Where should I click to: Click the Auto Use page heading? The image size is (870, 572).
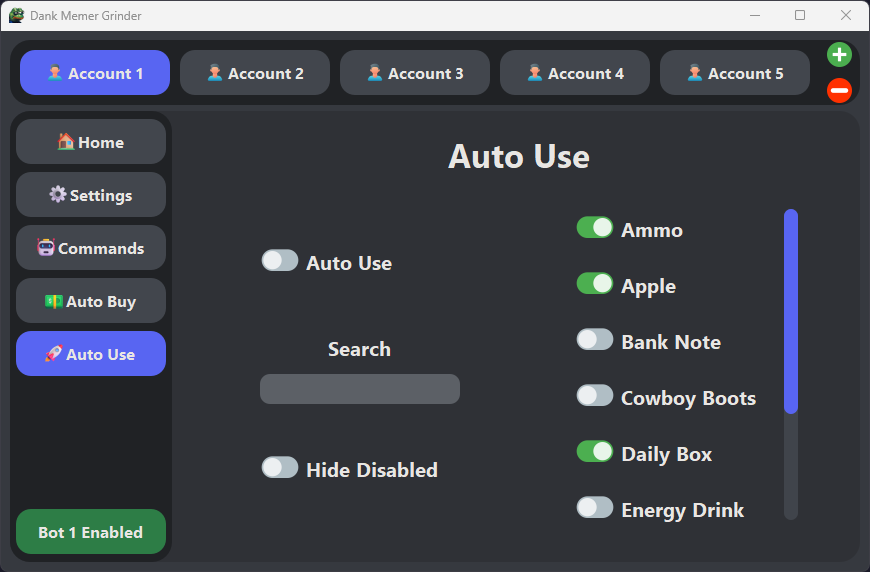pos(519,156)
